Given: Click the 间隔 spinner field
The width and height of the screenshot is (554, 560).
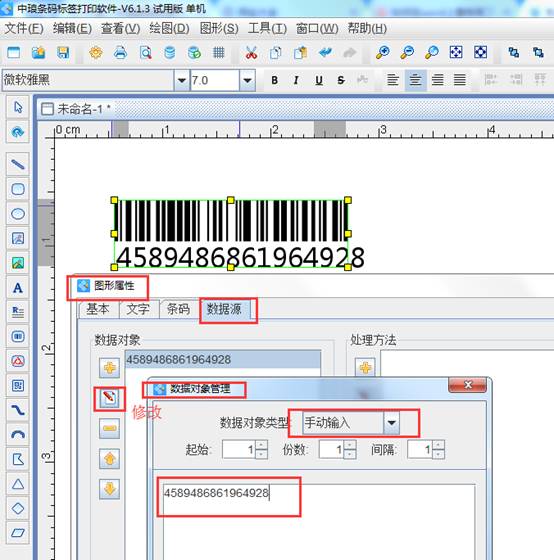Looking at the screenshot, I should [x=426, y=449].
